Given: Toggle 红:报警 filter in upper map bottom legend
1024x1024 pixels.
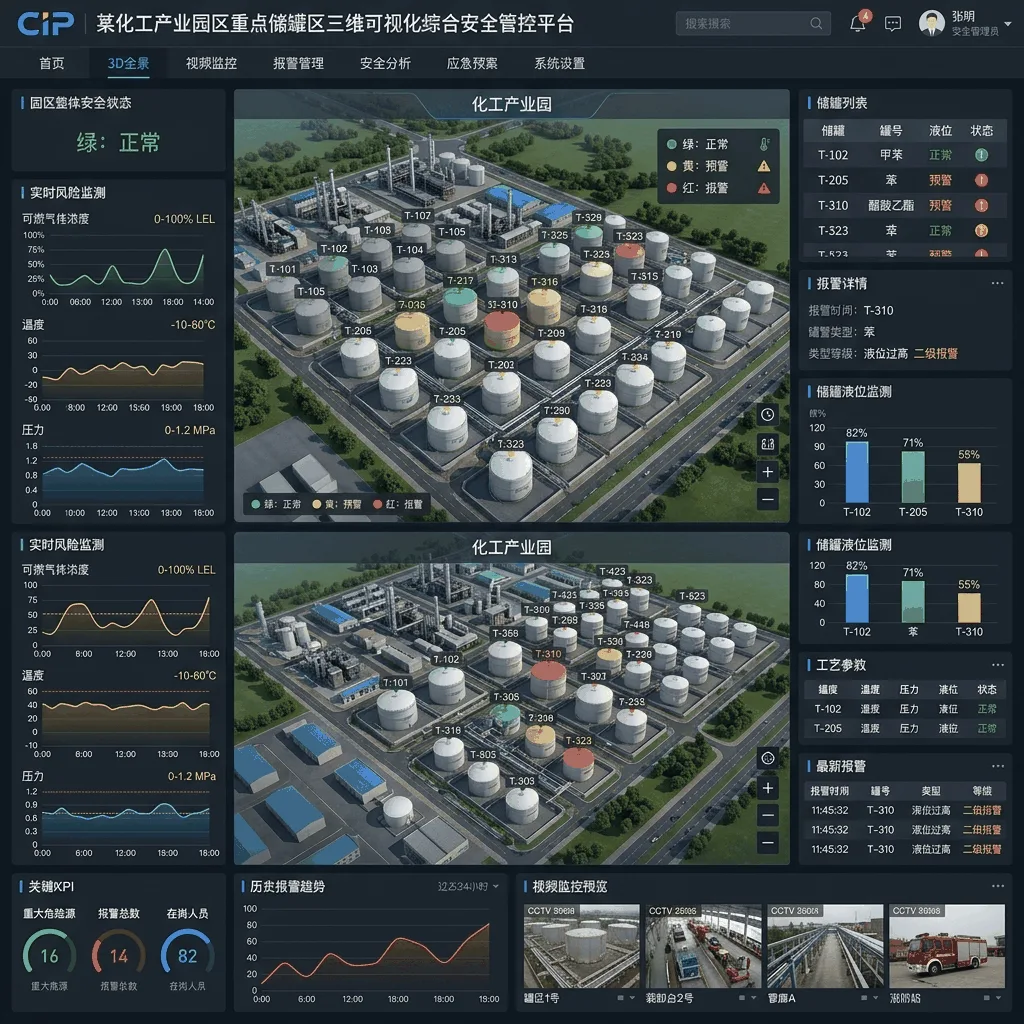Looking at the screenshot, I should [x=397, y=504].
